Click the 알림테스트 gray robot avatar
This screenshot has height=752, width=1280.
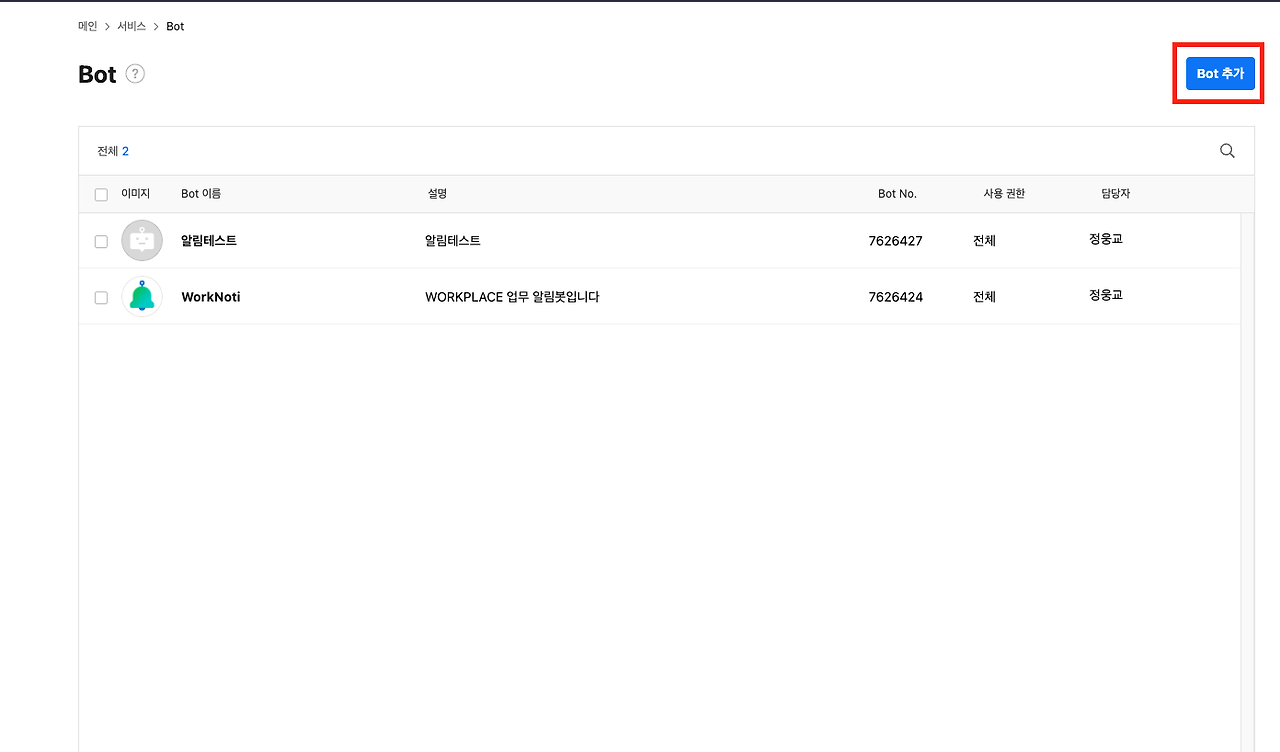pos(142,241)
